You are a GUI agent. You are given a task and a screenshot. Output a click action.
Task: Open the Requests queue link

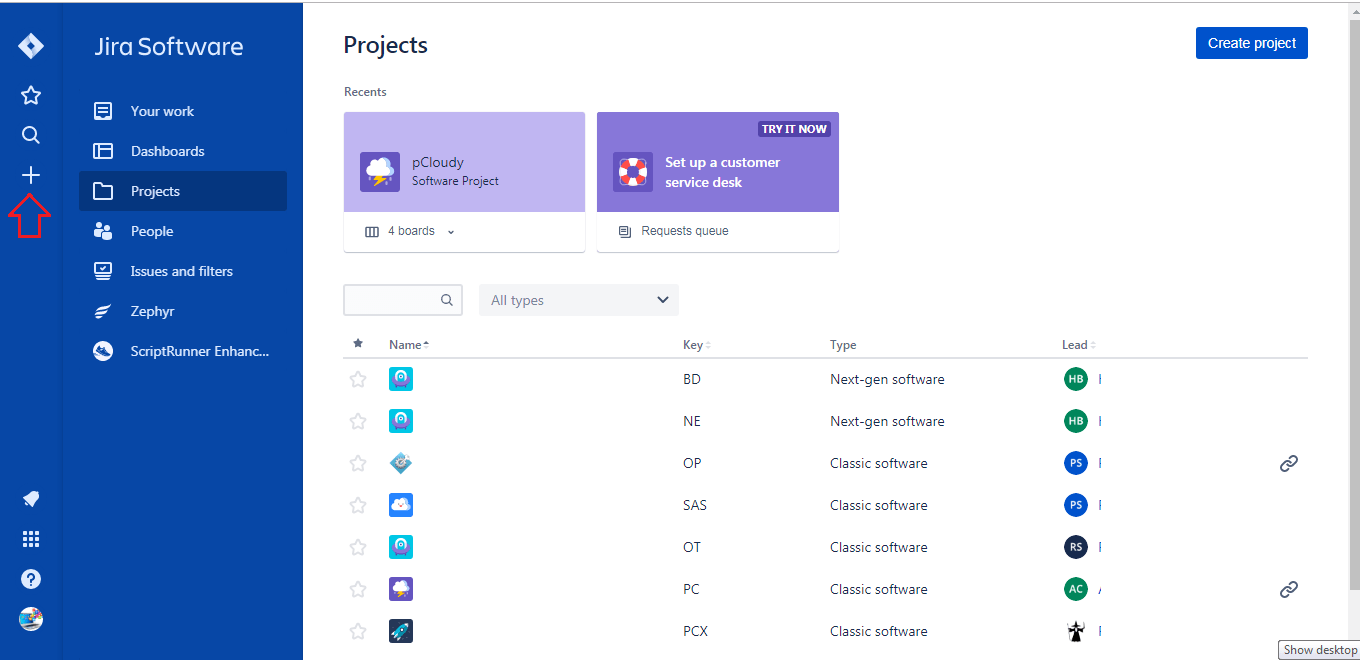[x=673, y=231]
